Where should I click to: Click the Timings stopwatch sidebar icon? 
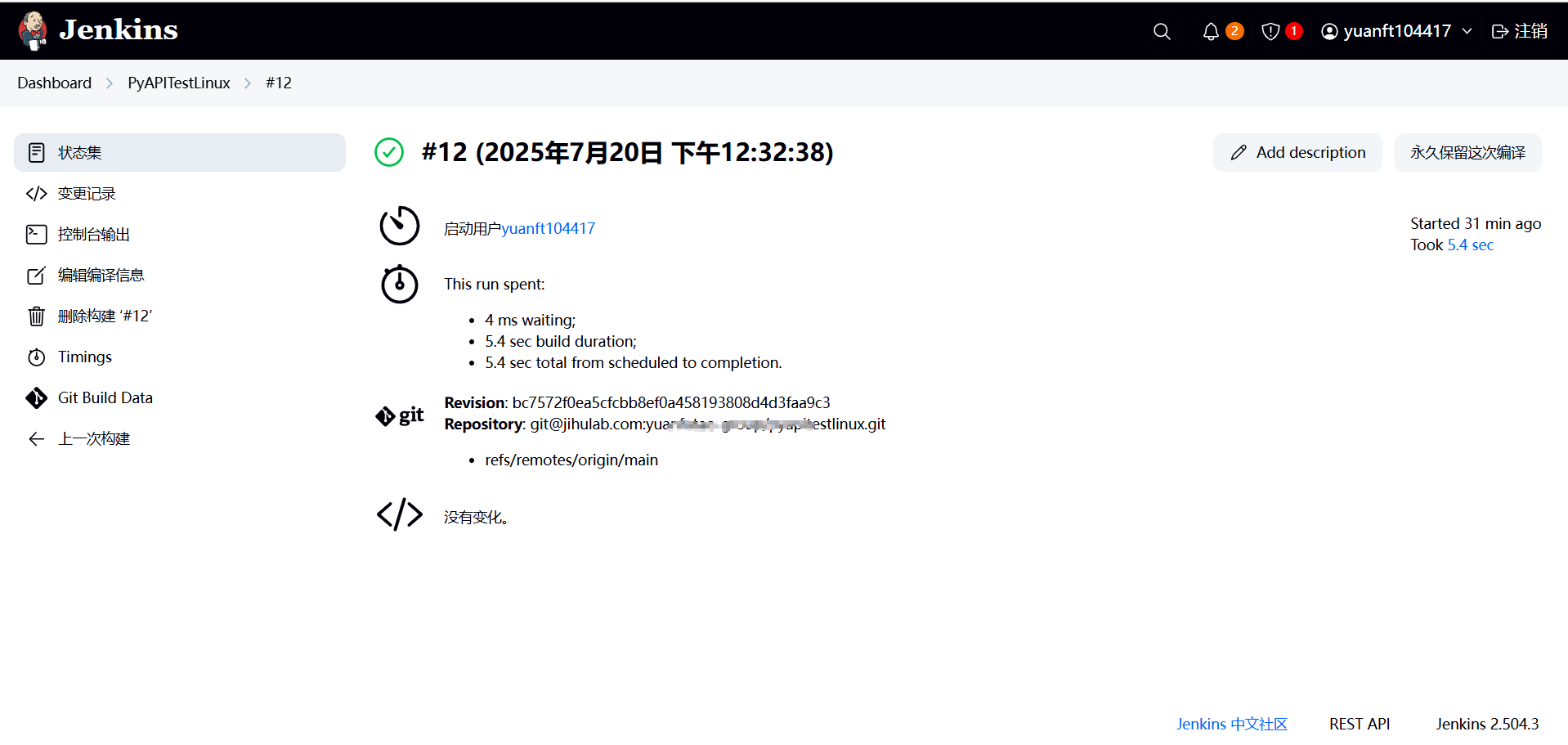pyautogui.click(x=36, y=357)
